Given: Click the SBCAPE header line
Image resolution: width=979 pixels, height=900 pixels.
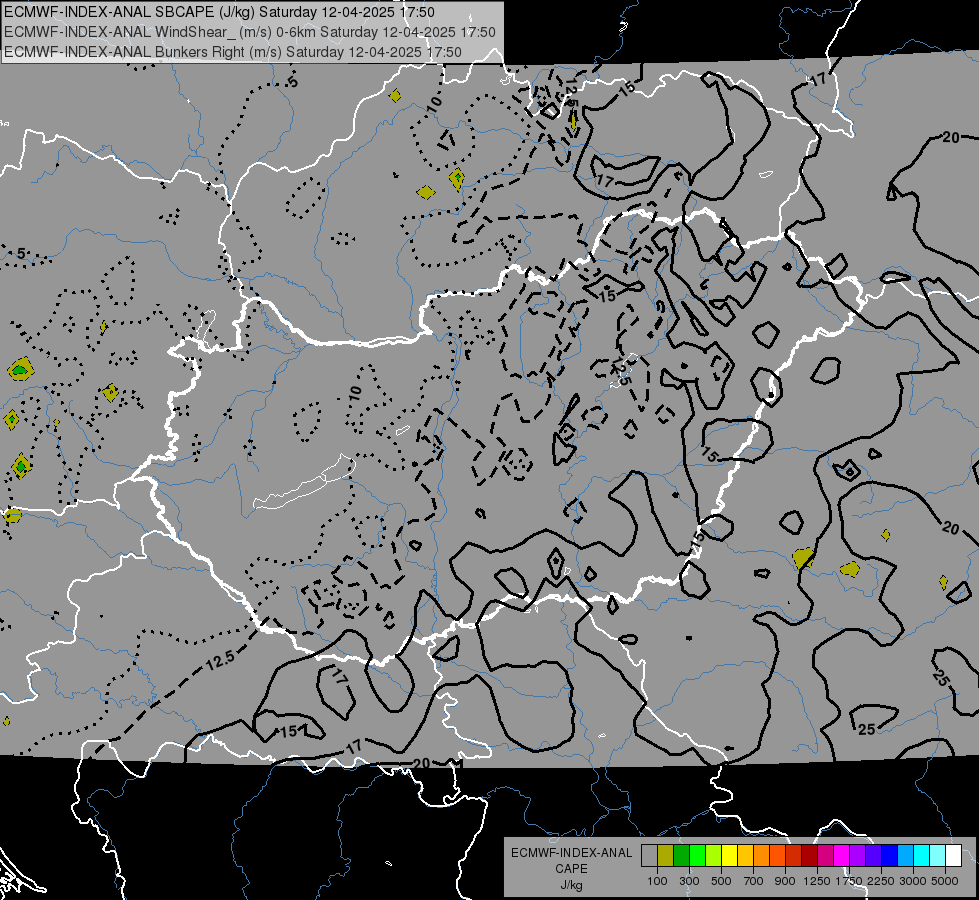Looking at the screenshot, I should (x=219, y=12).
